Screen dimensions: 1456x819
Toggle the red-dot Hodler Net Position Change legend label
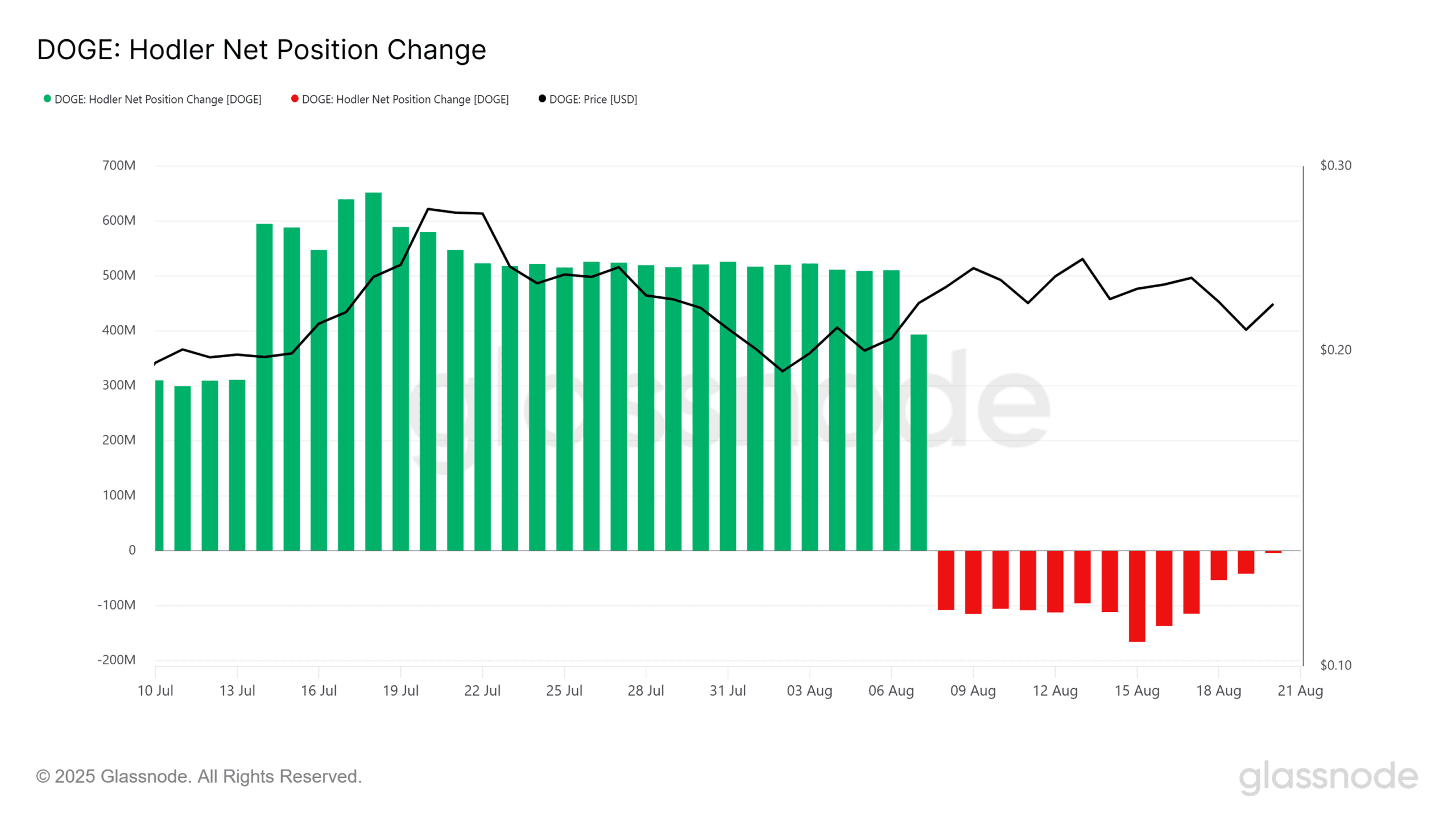tap(405, 100)
